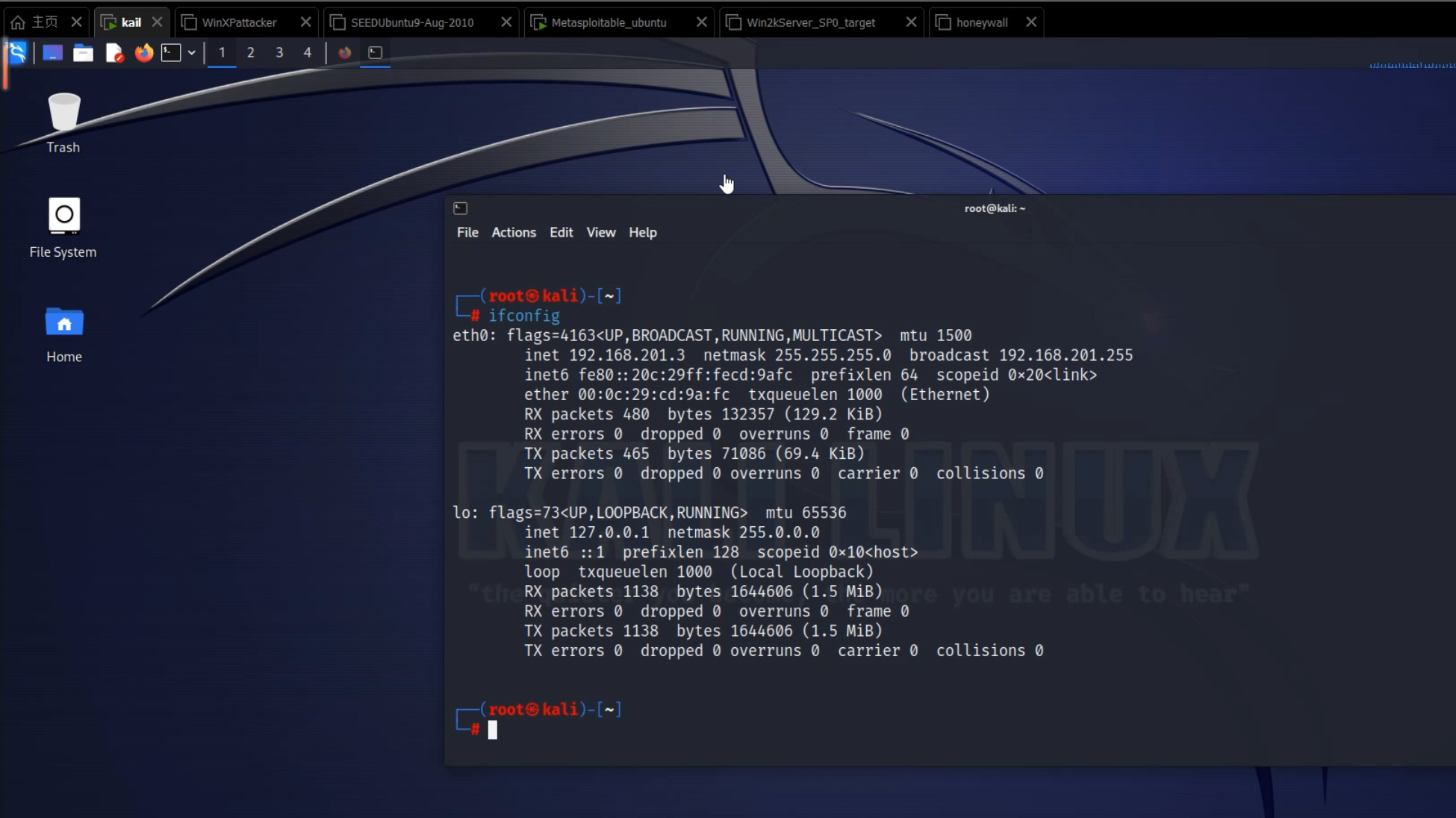Expand terminal launcher dropdown arrow
This screenshot has width=1456, height=818.
click(x=192, y=52)
